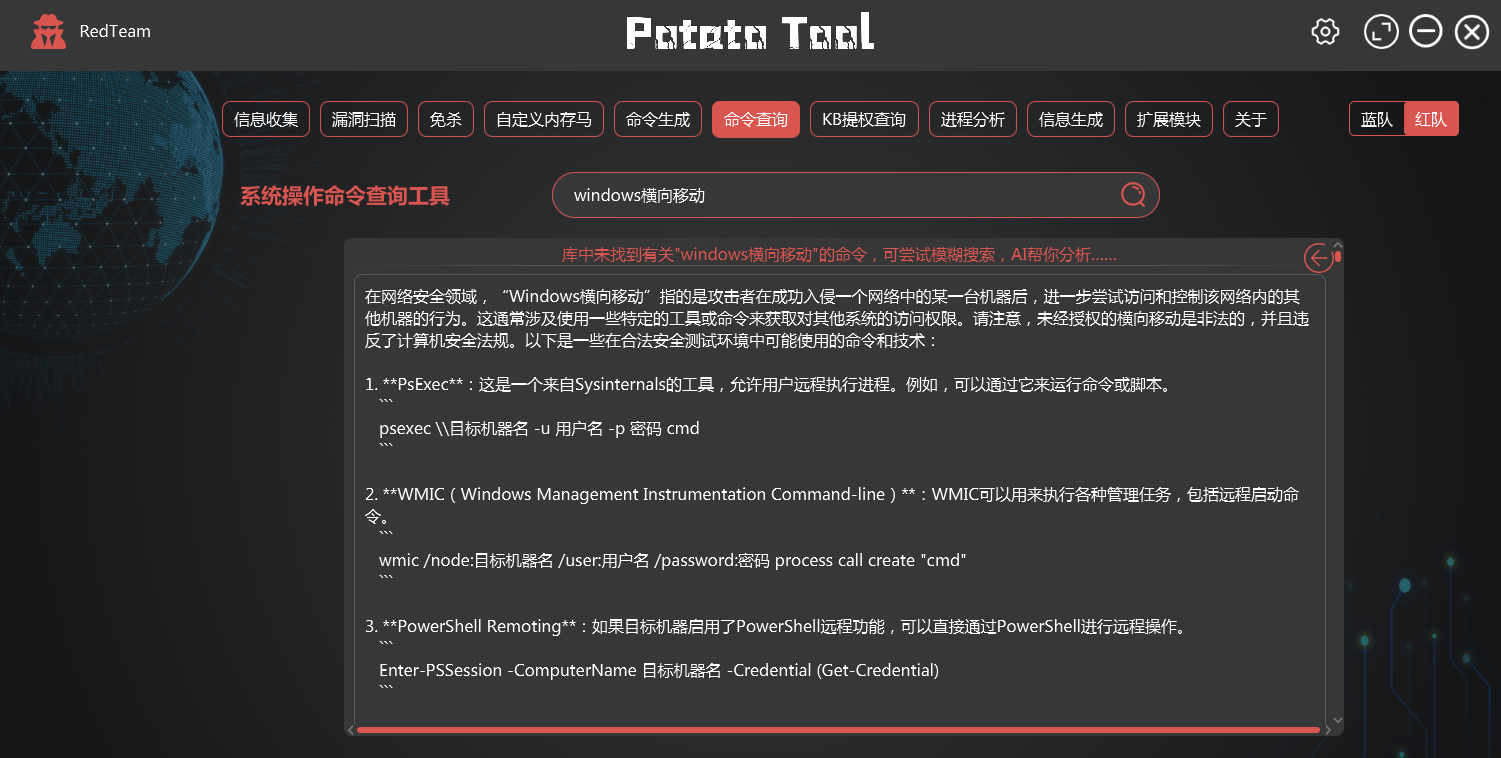This screenshot has height=758, width=1501.
Task: Click the magnifier search icon in the query box
Action: [1133, 195]
